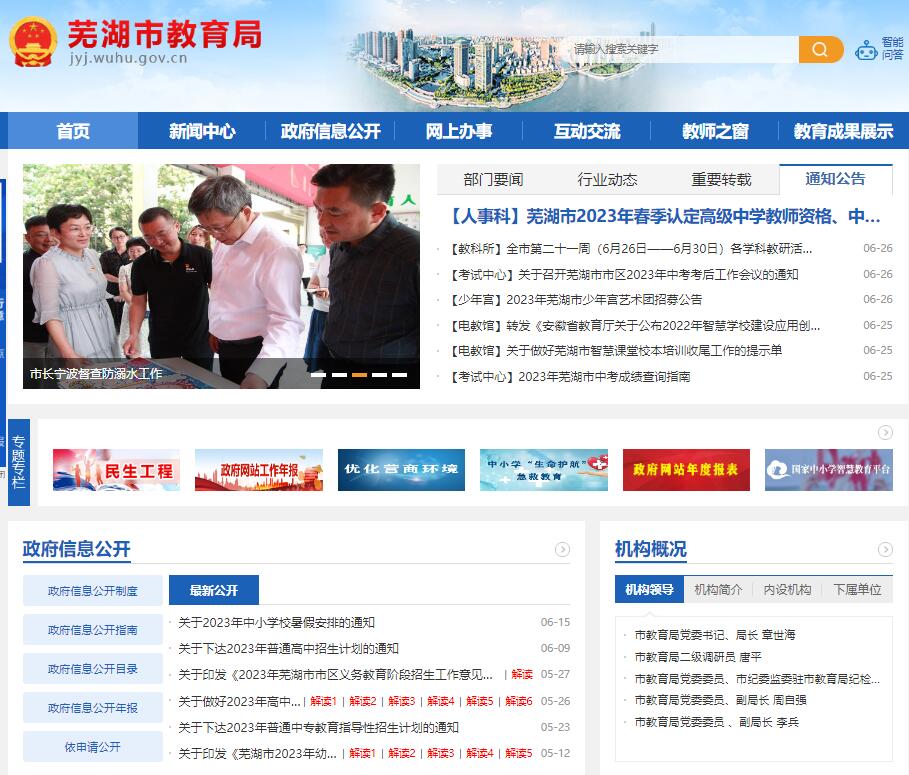Open the 智能问答 robot assistant icon
The height and width of the screenshot is (775, 909).
click(868, 48)
